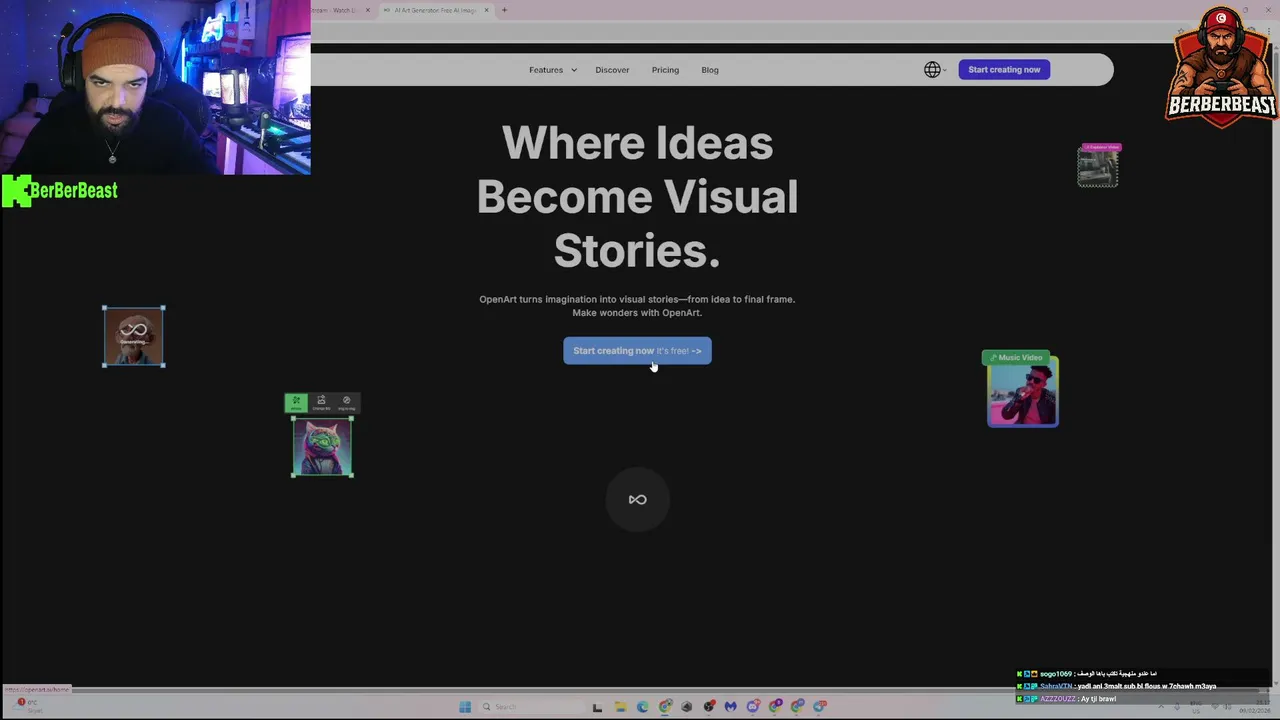Close the AI Art Generator tab
This screenshot has height=720, width=1280.
click(487, 10)
